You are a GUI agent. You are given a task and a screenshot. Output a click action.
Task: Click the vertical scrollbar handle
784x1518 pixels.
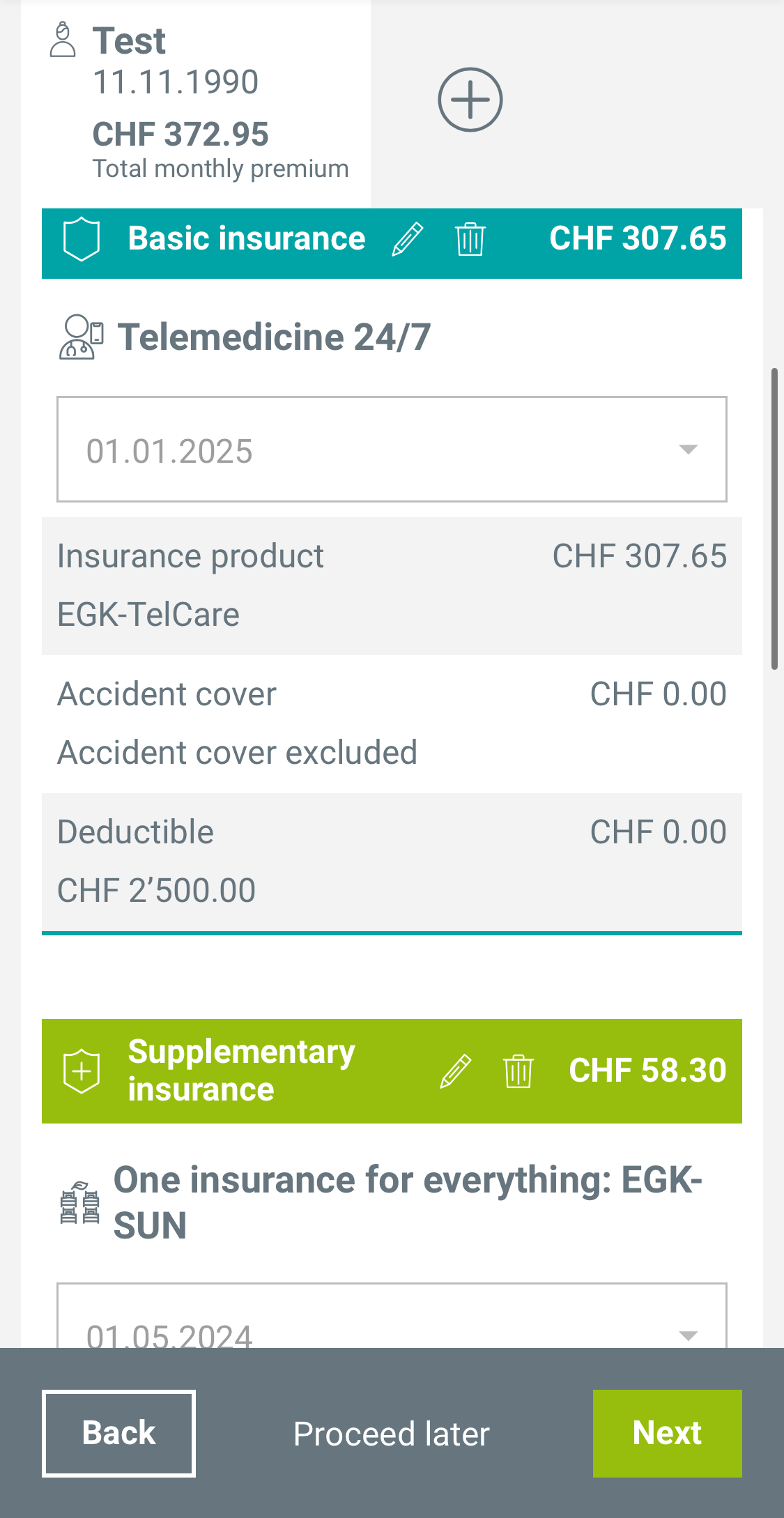pyautogui.click(x=774, y=519)
